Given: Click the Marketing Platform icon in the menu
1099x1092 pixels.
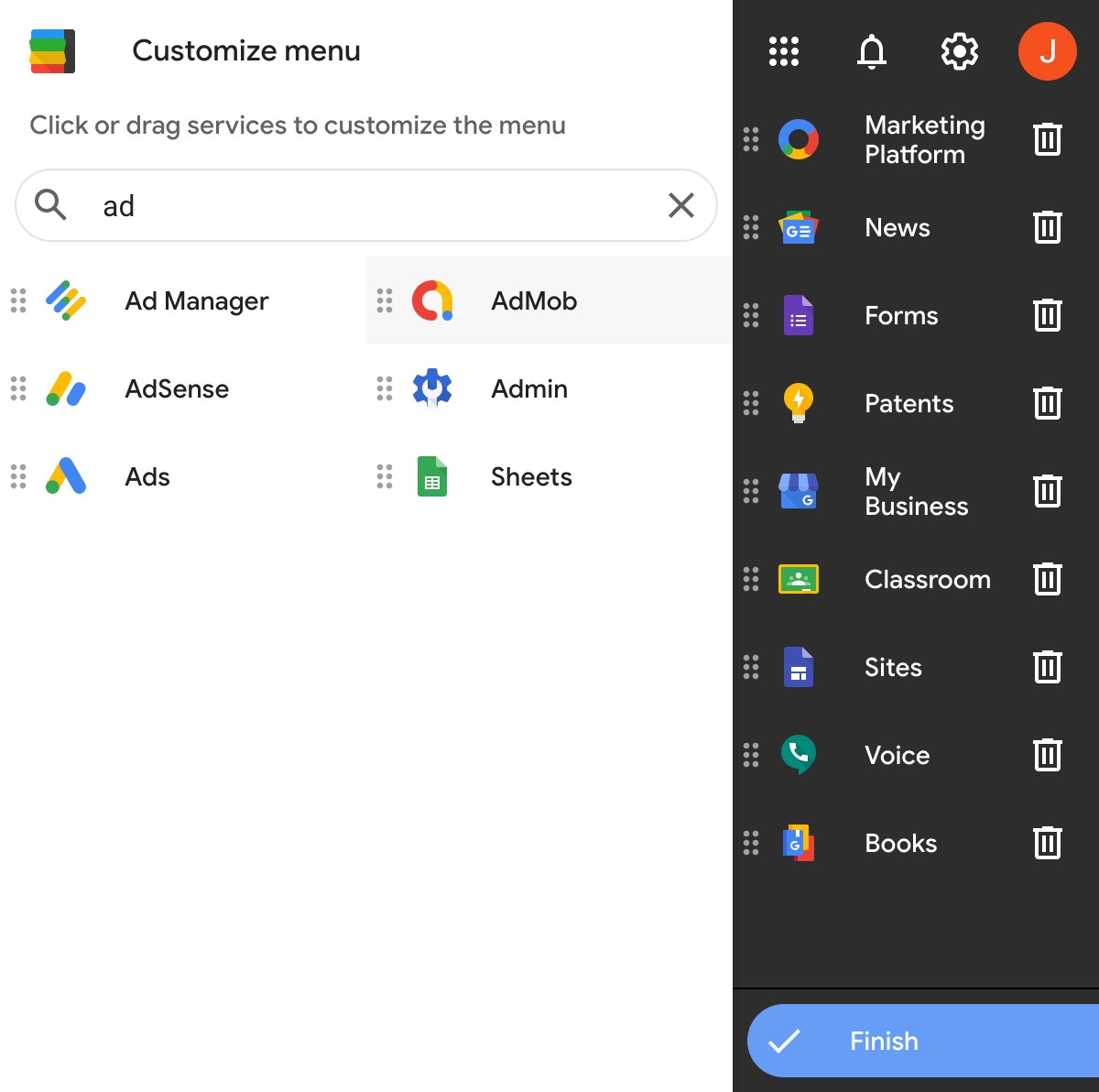Looking at the screenshot, I should pos(799,139).
